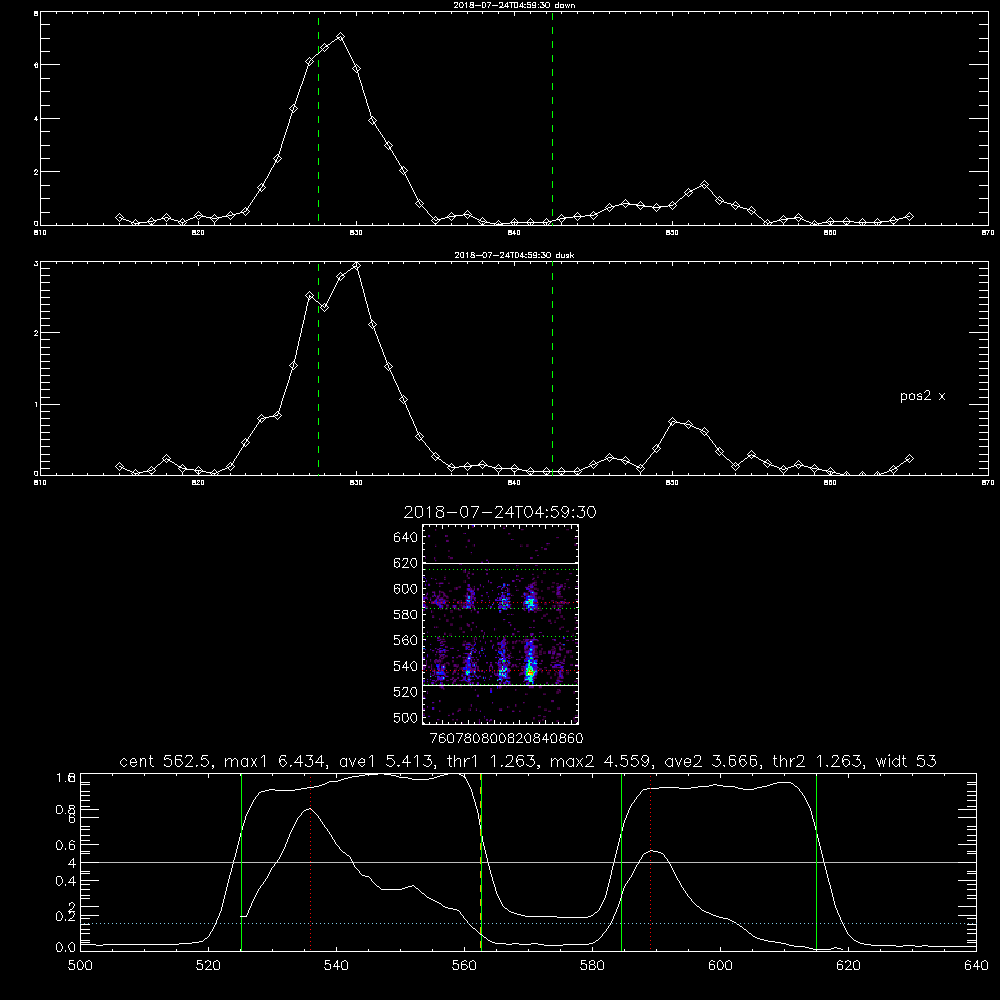Click the secondary peak marker in dawn plot
This screenshot has width=1000, height=1000.
[x=704, y=184]
